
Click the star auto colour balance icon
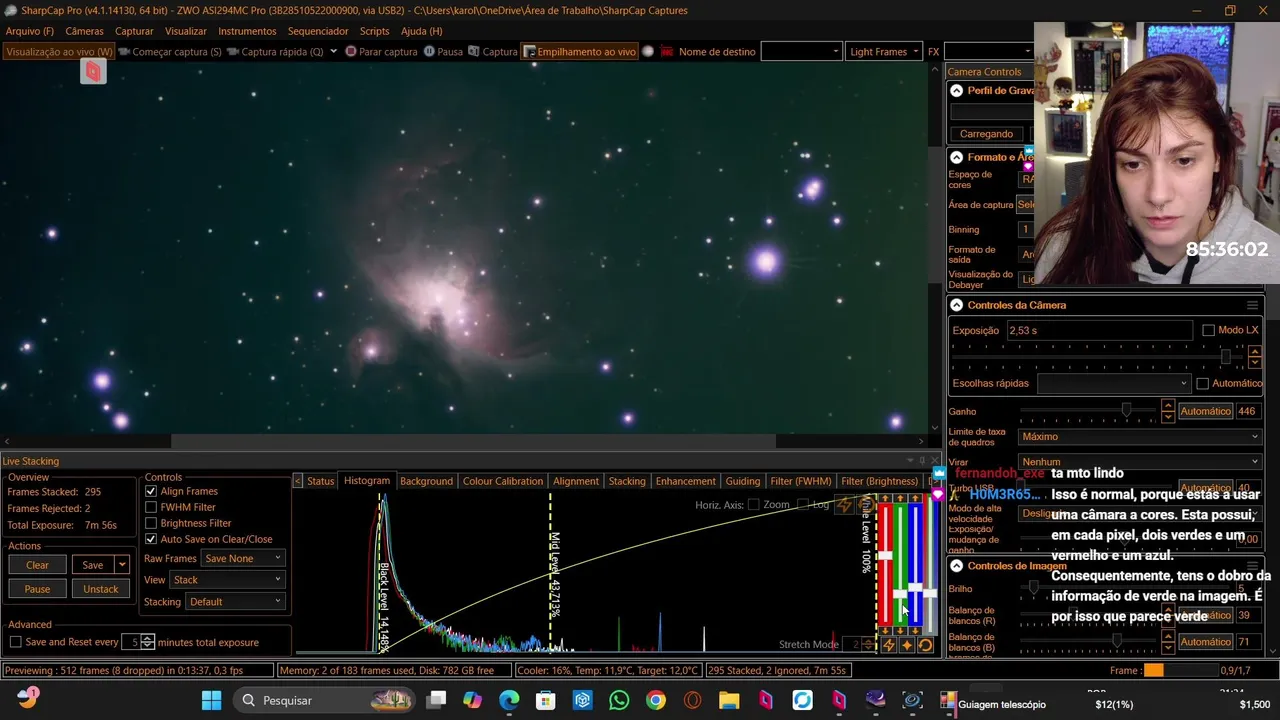(907, 645)
